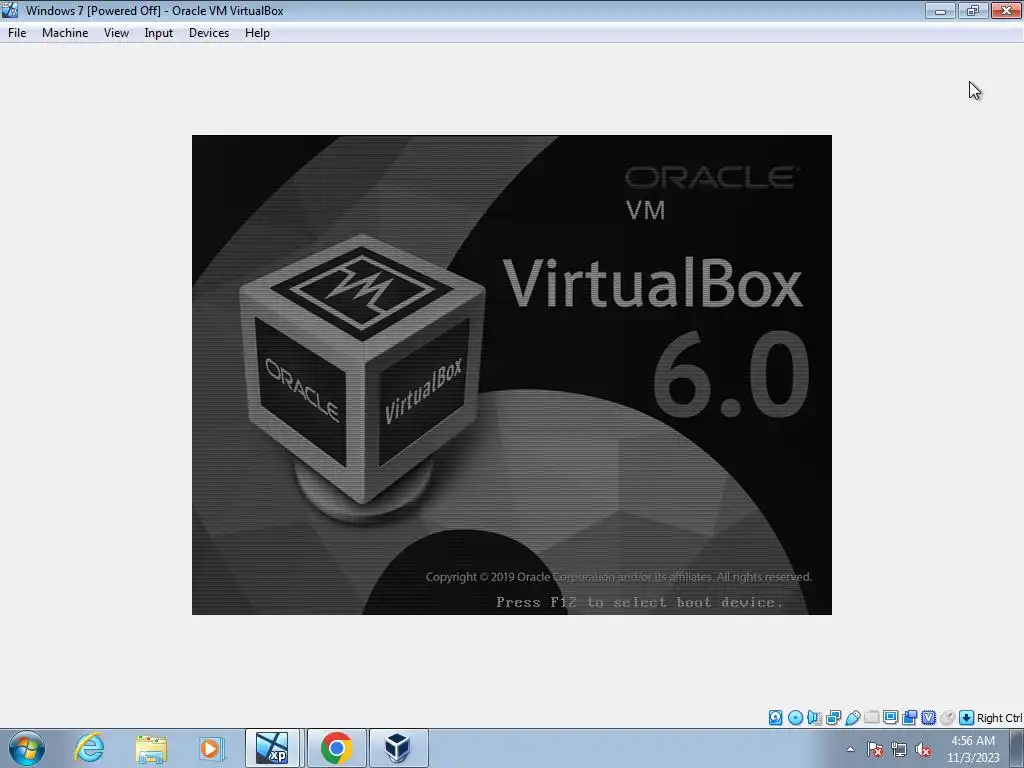
Task: Click the shared folders status icon
Action: 871,718
